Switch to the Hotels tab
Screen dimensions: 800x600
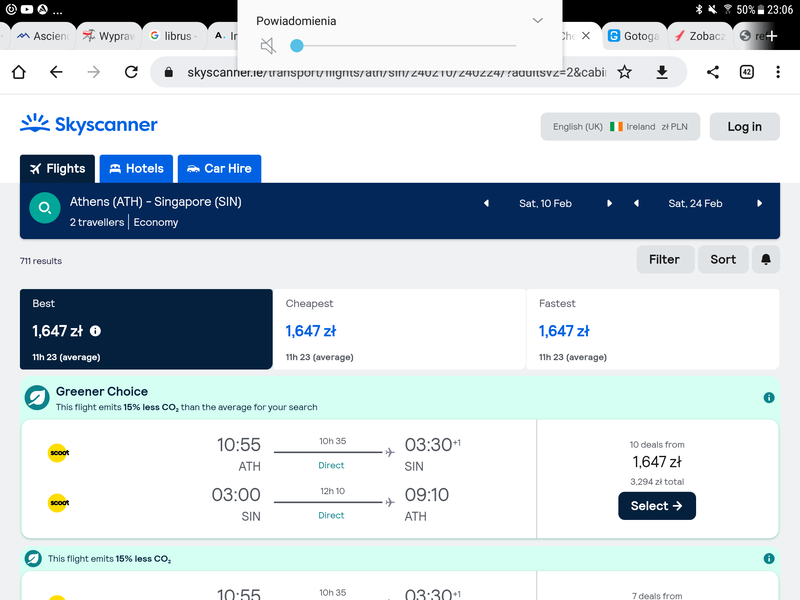[136, 169]
